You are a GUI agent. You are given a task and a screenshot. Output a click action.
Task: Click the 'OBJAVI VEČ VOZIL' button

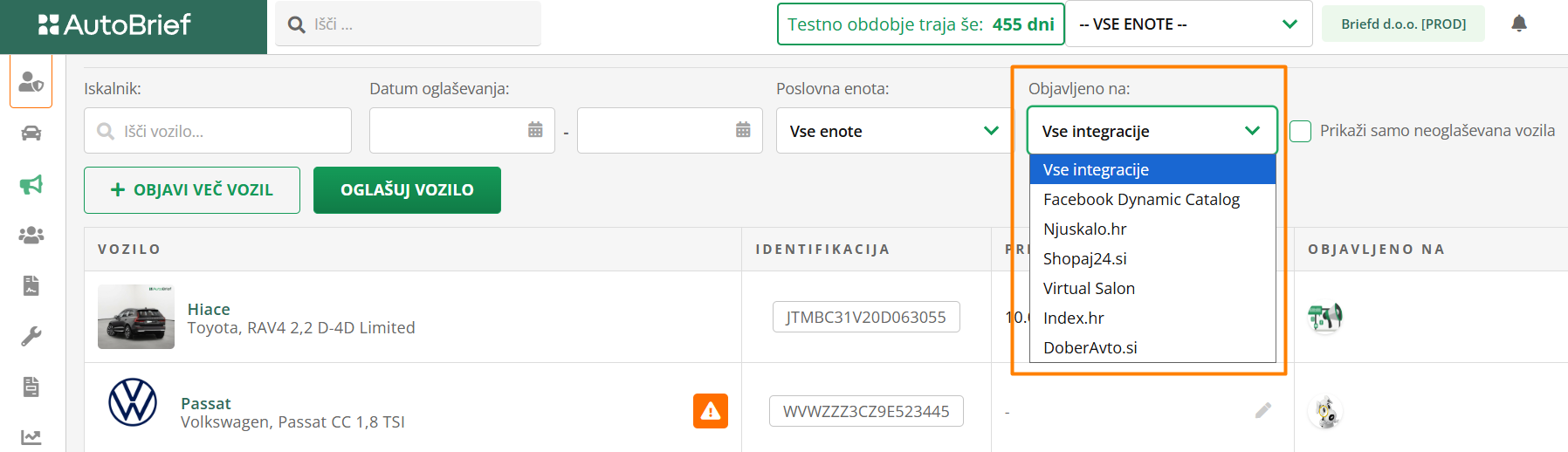[x=192, y=190]
